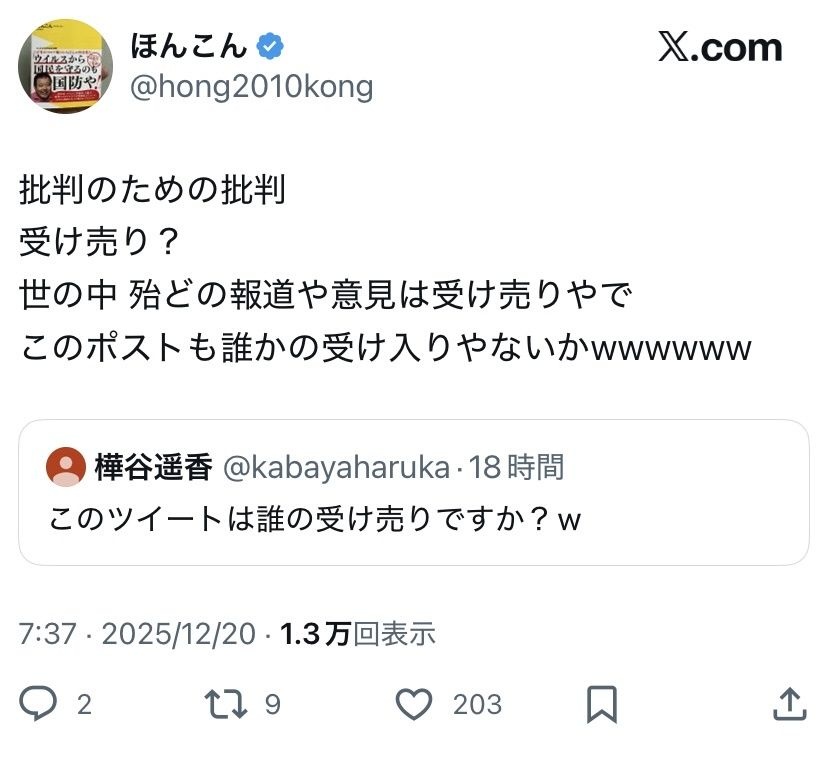The image size is (828, 757).
Task: Click the 203 likes count
Action: tap(477, 705)
